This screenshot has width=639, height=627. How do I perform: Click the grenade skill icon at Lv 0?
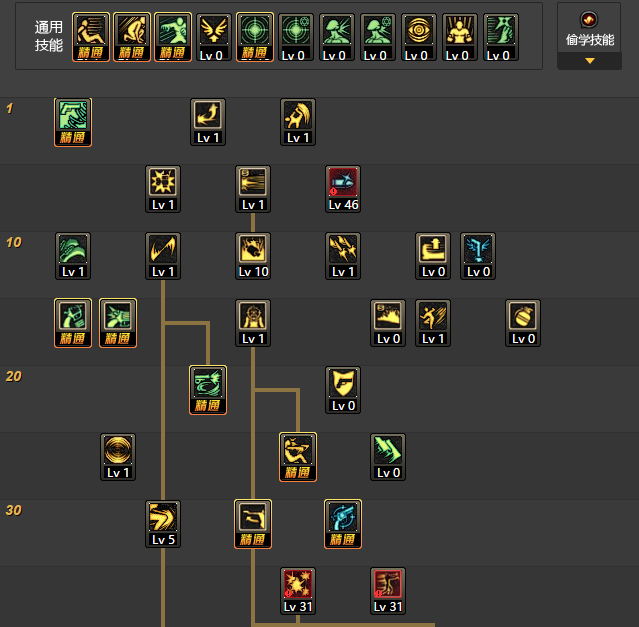(523, 323)
